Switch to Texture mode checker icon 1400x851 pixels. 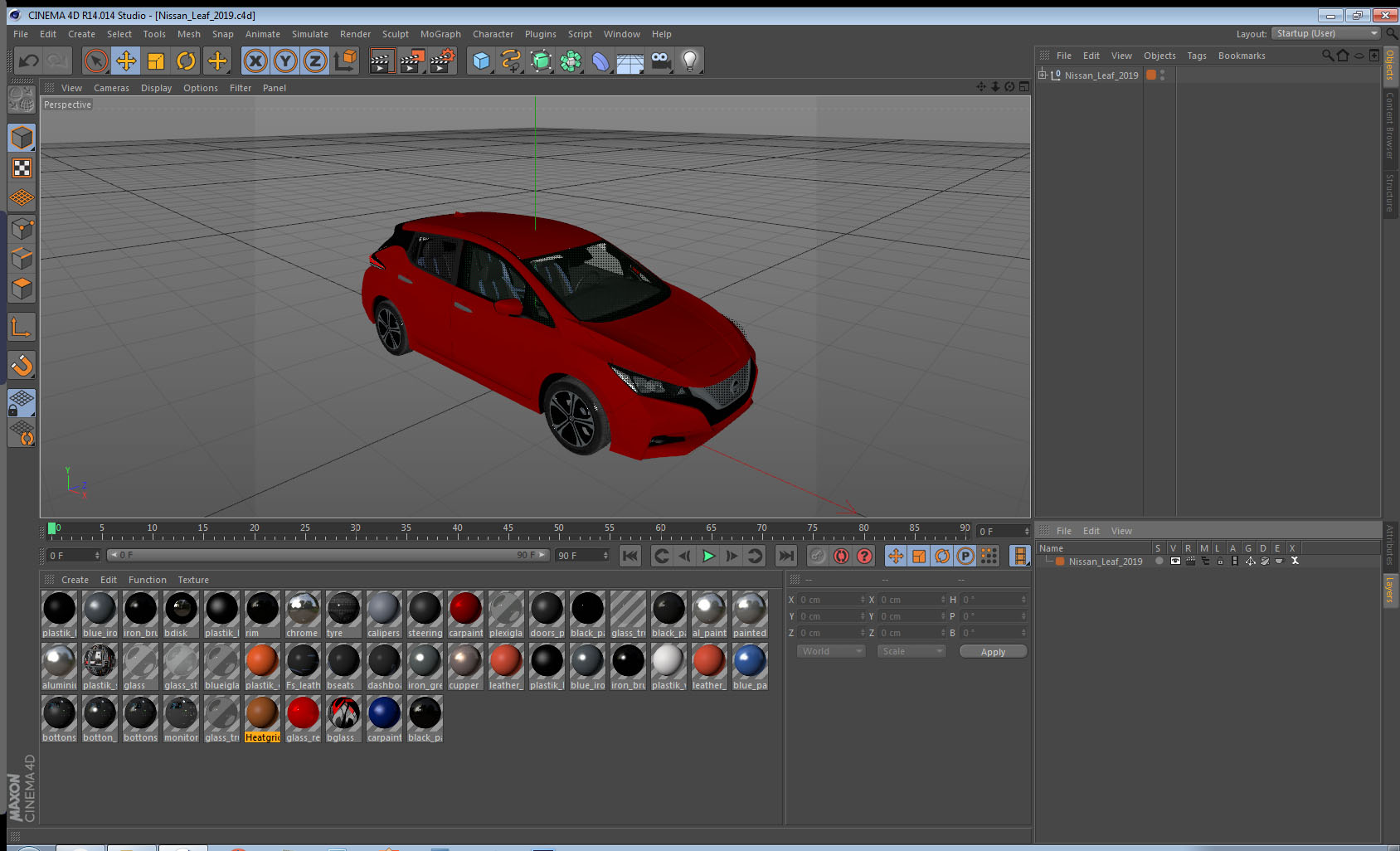coord(22,168)
